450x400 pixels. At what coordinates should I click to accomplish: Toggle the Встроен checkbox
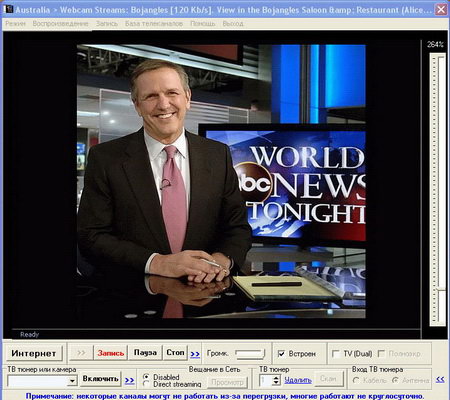tap(281, 354)
